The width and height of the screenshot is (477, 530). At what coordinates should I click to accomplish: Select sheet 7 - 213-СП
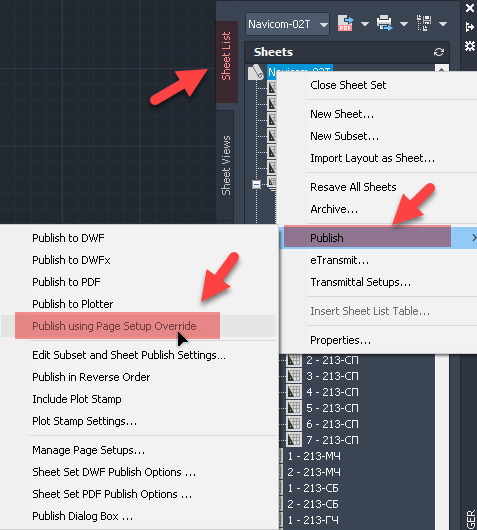(332, 440)
